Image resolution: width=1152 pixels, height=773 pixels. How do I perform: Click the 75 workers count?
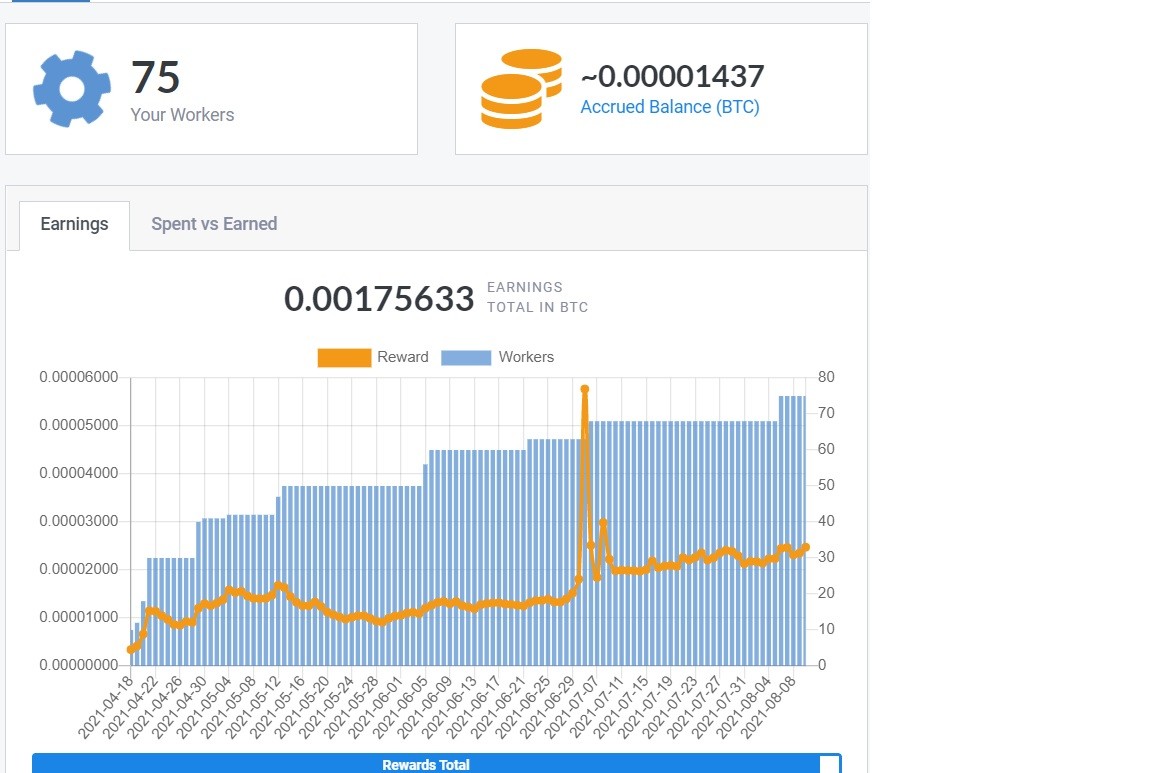point(155,77)
